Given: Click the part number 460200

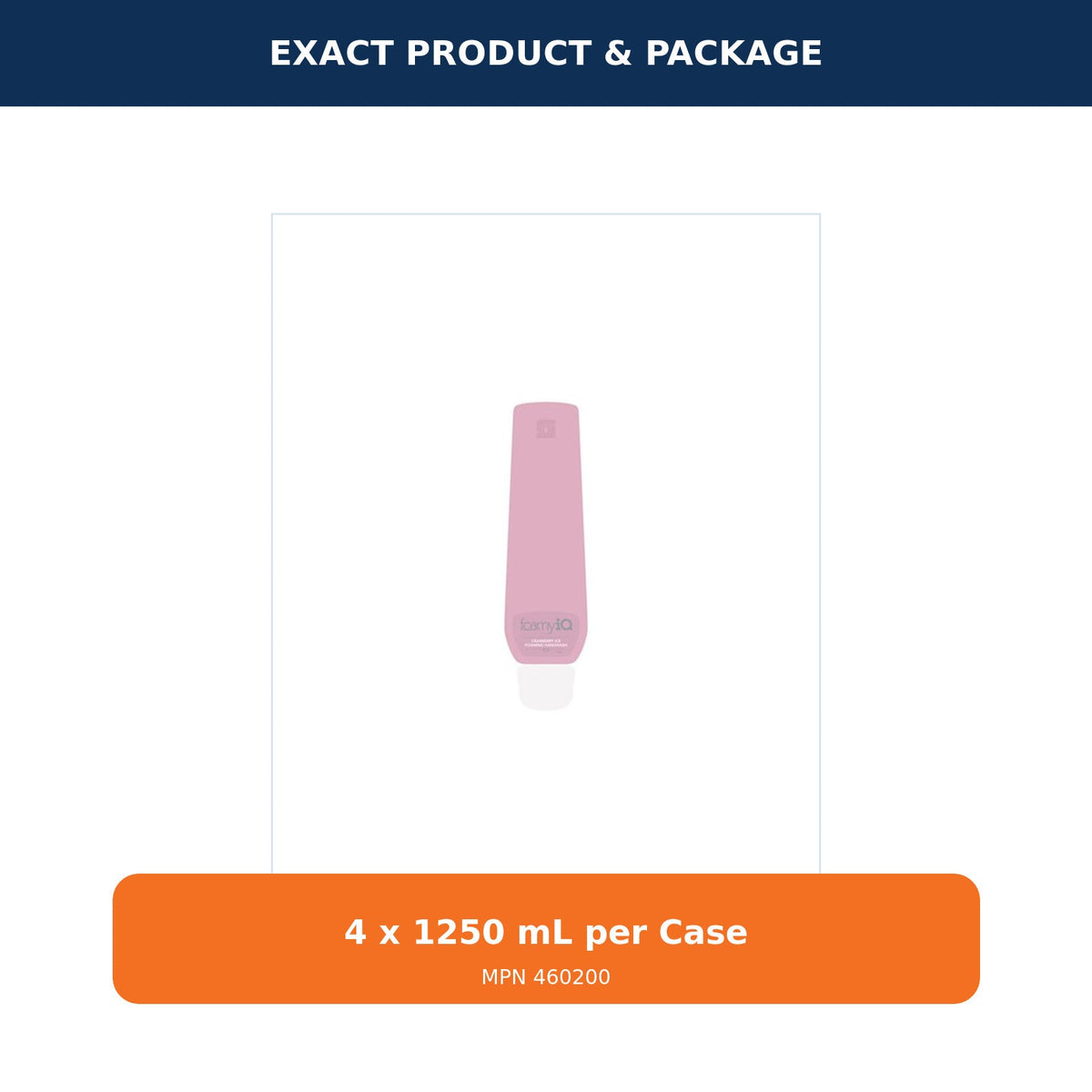Looking at the screenshot, I should point(571,977).
